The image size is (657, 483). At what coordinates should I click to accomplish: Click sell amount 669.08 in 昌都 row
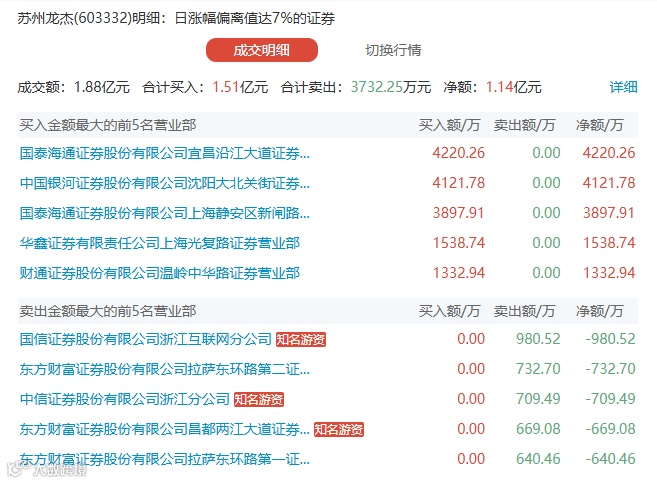(x=538, y=429)
